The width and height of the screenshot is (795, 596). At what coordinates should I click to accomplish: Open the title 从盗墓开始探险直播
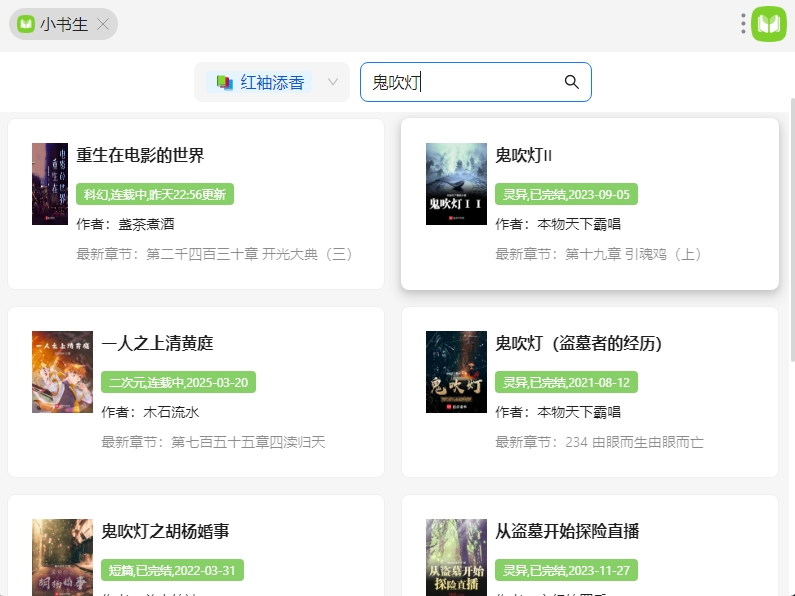[x=567, y=531]
